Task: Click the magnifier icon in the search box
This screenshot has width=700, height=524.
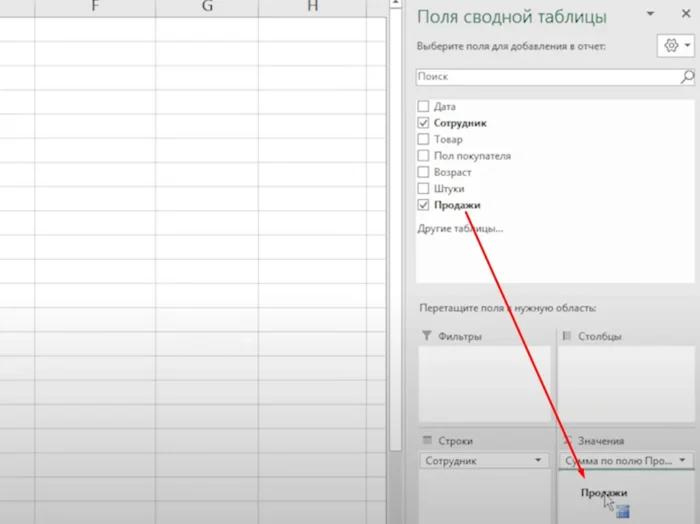Action: tap(687, 77)
